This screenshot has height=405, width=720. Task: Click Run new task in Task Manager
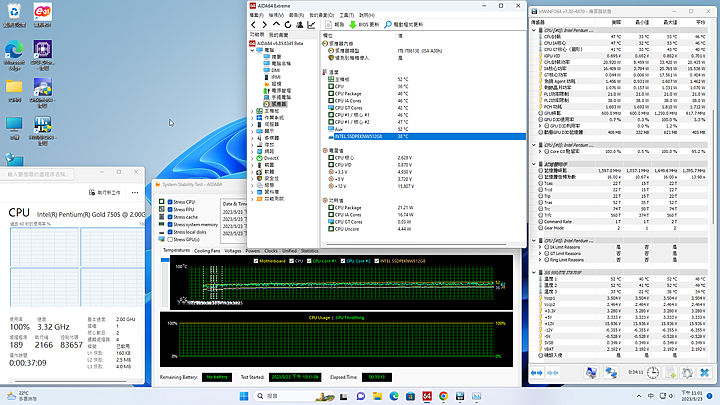105,192
